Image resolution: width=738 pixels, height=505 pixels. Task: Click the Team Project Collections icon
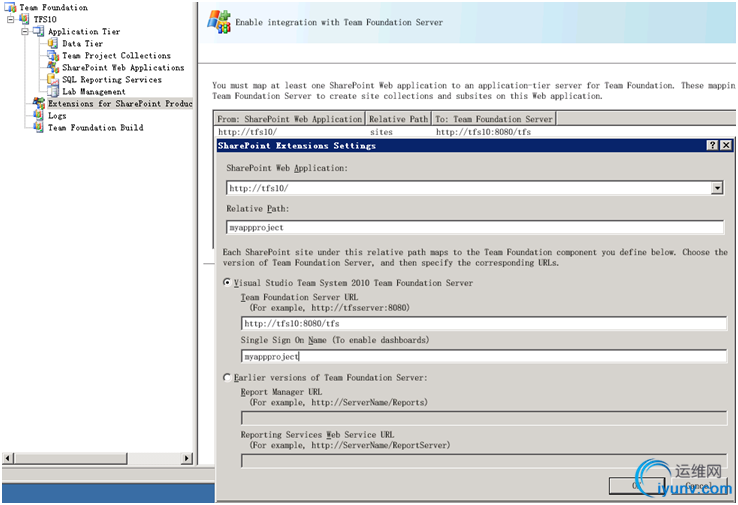pyautogui.click(x=53, y=56)
